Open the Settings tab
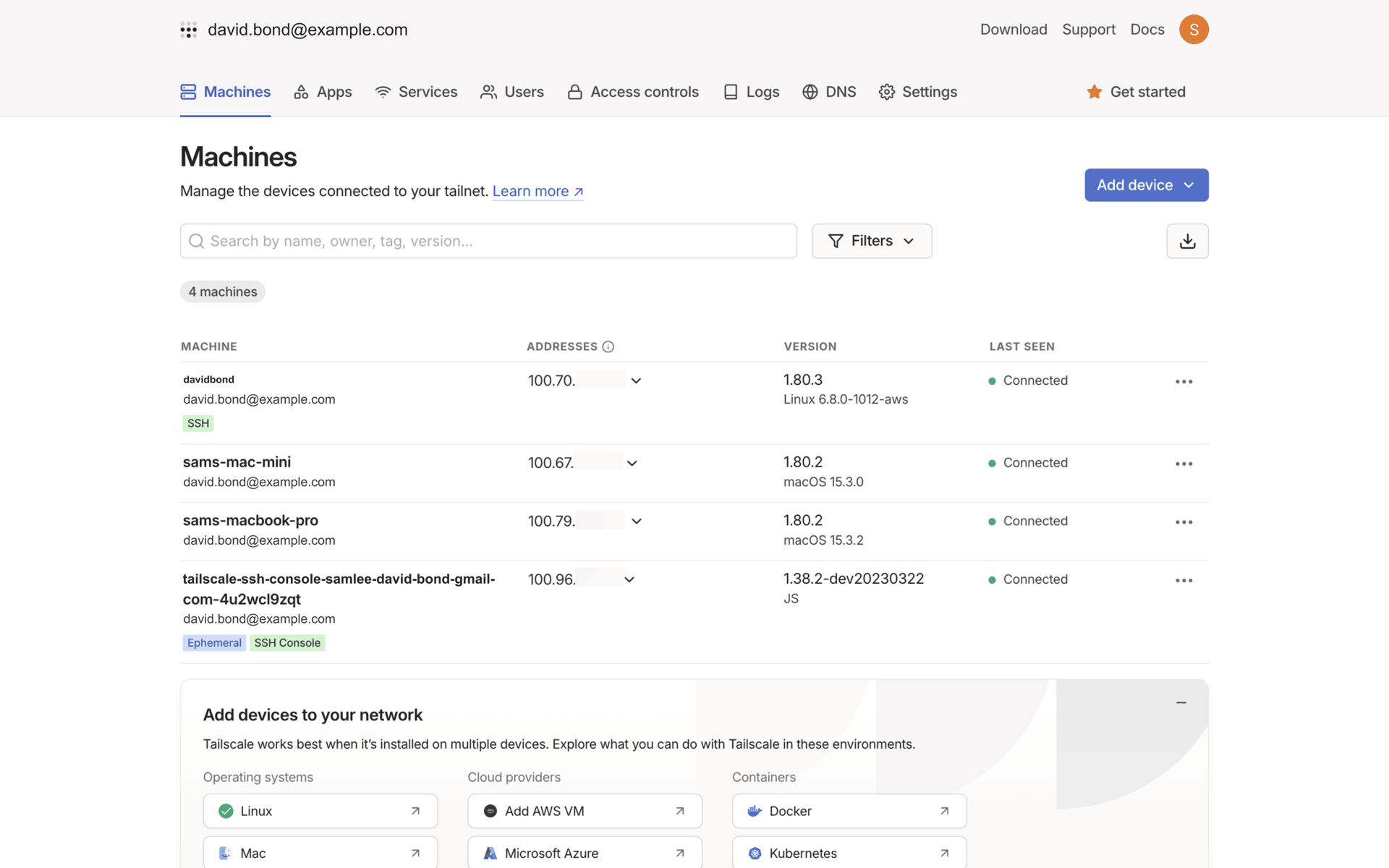This screenshot has height=868, width=1389. tap(917, 92)
